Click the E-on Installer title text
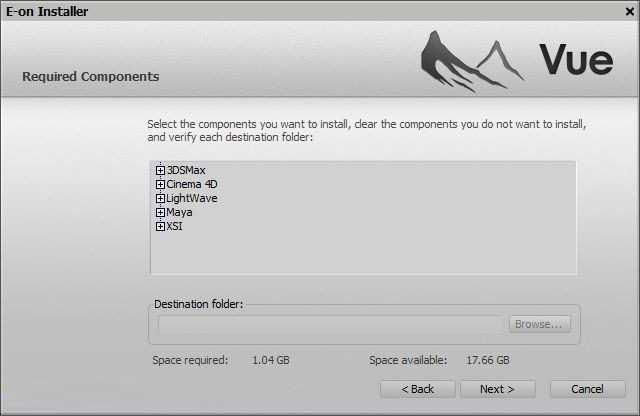The image size is (640, 416). tap(47, 11)
